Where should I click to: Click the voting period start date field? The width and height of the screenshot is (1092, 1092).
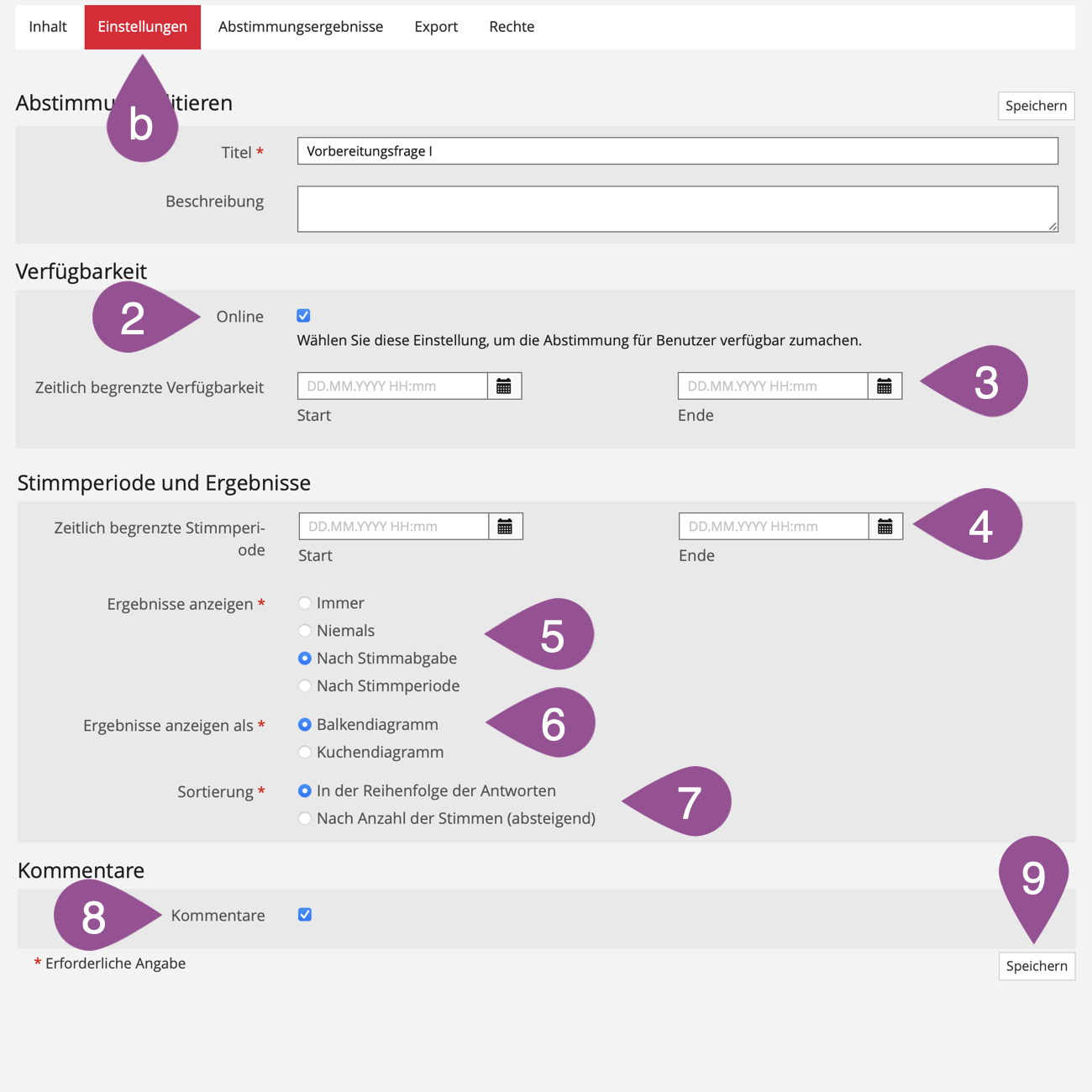tap(393, 527)
